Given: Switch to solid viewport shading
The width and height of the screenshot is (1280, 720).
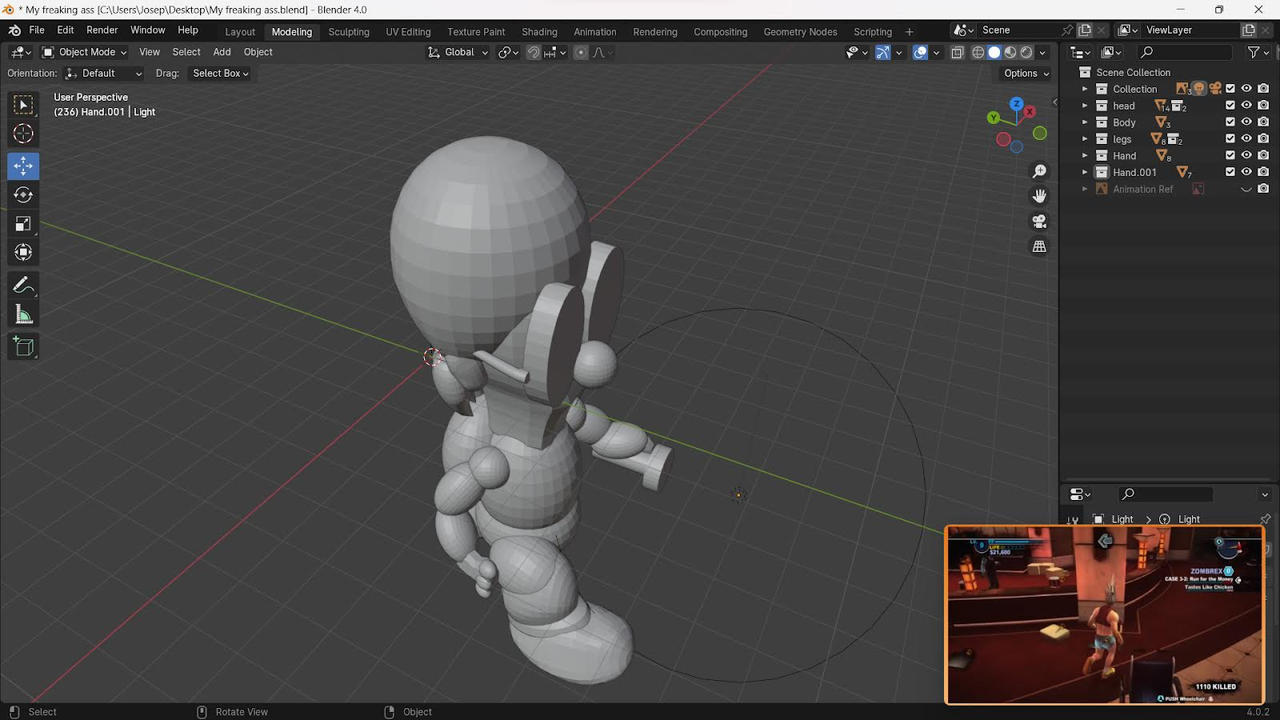Looking at the screenshot, I should (x=994, y=52).
